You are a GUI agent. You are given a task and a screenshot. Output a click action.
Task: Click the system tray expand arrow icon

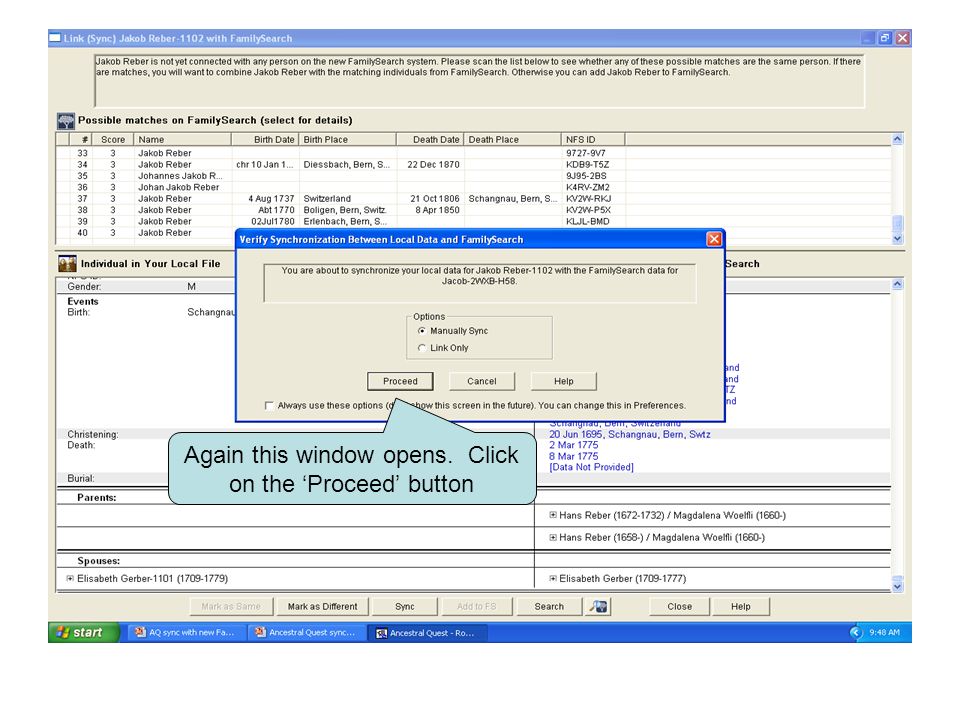click(x=856, y=632)
